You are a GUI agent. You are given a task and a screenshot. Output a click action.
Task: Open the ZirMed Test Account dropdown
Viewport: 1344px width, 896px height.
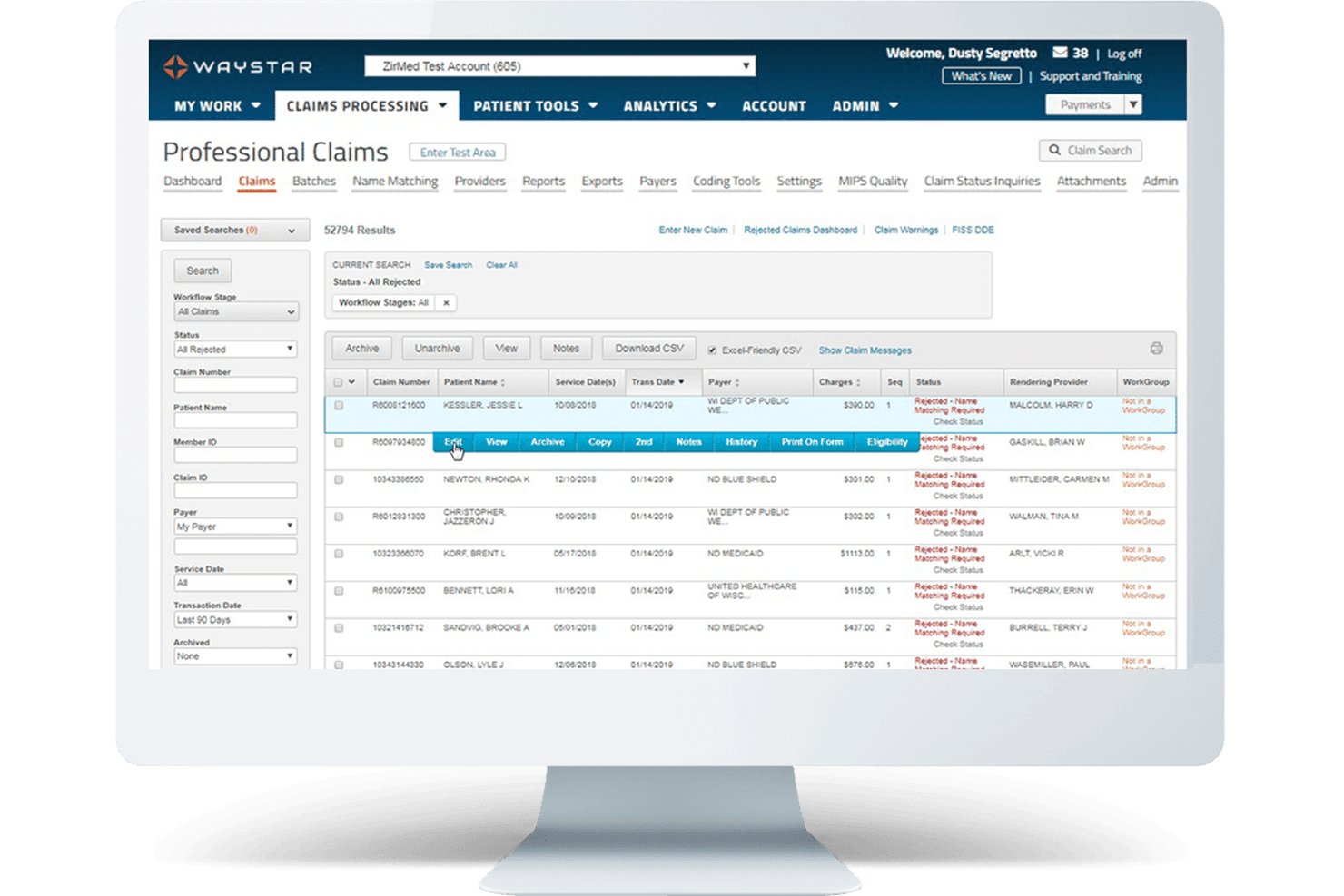tap(559, 66)
